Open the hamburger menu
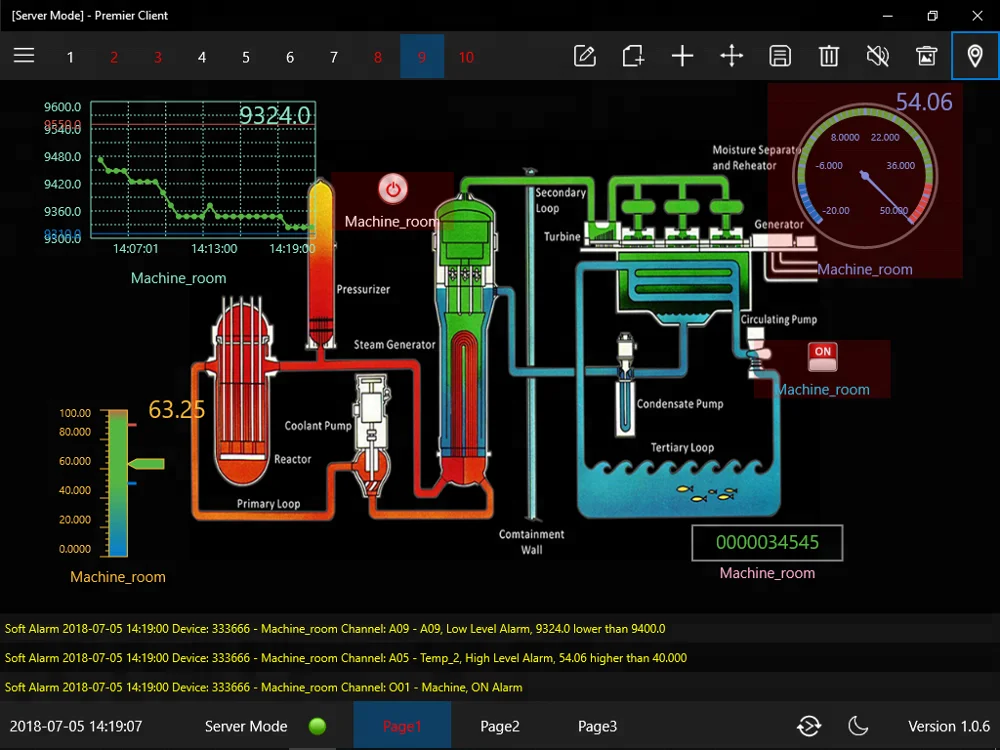Screen dimensions: 1000x750 coord(24,56)
